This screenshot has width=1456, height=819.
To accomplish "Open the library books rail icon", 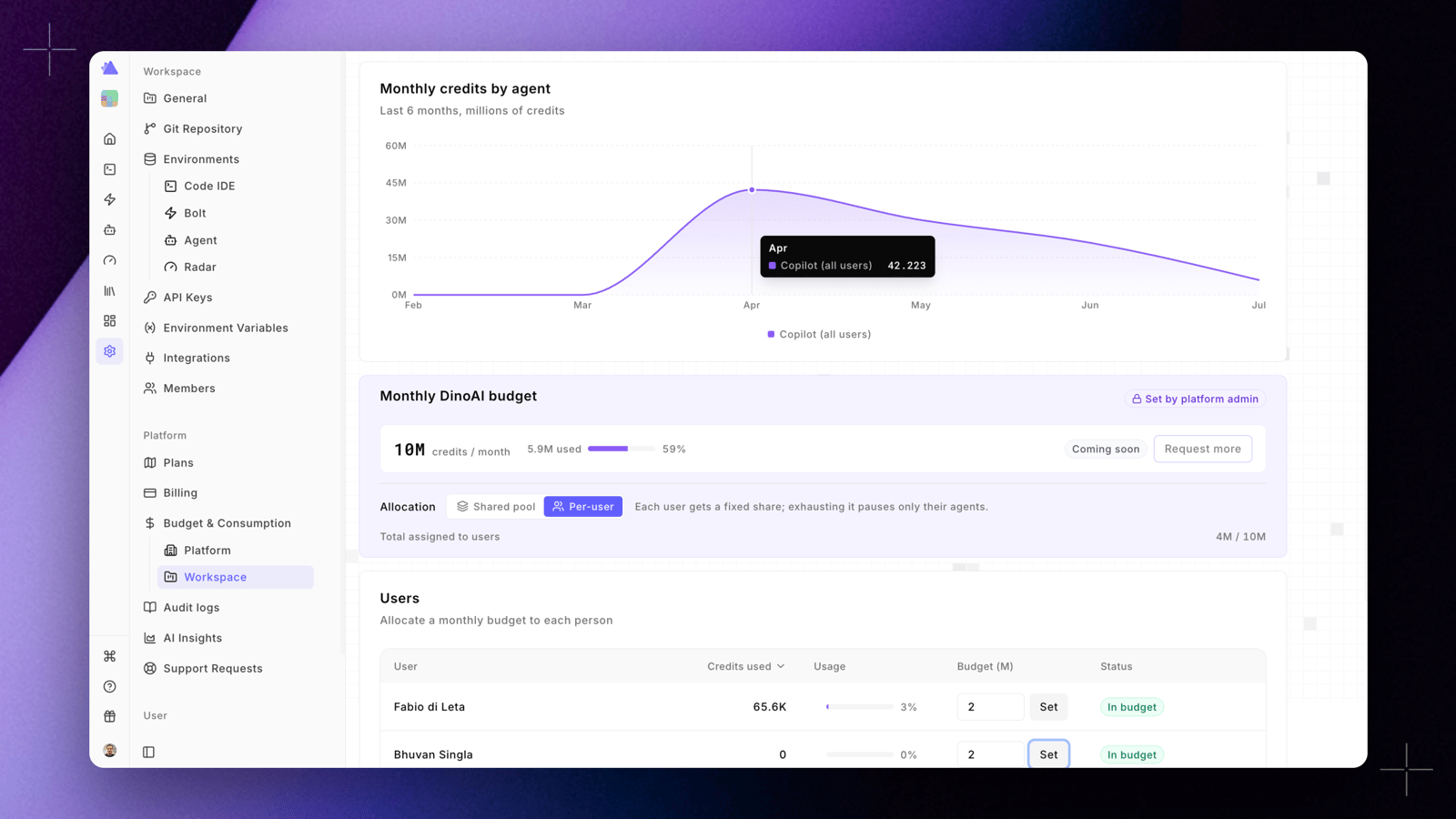I will [x=110, y=291].
